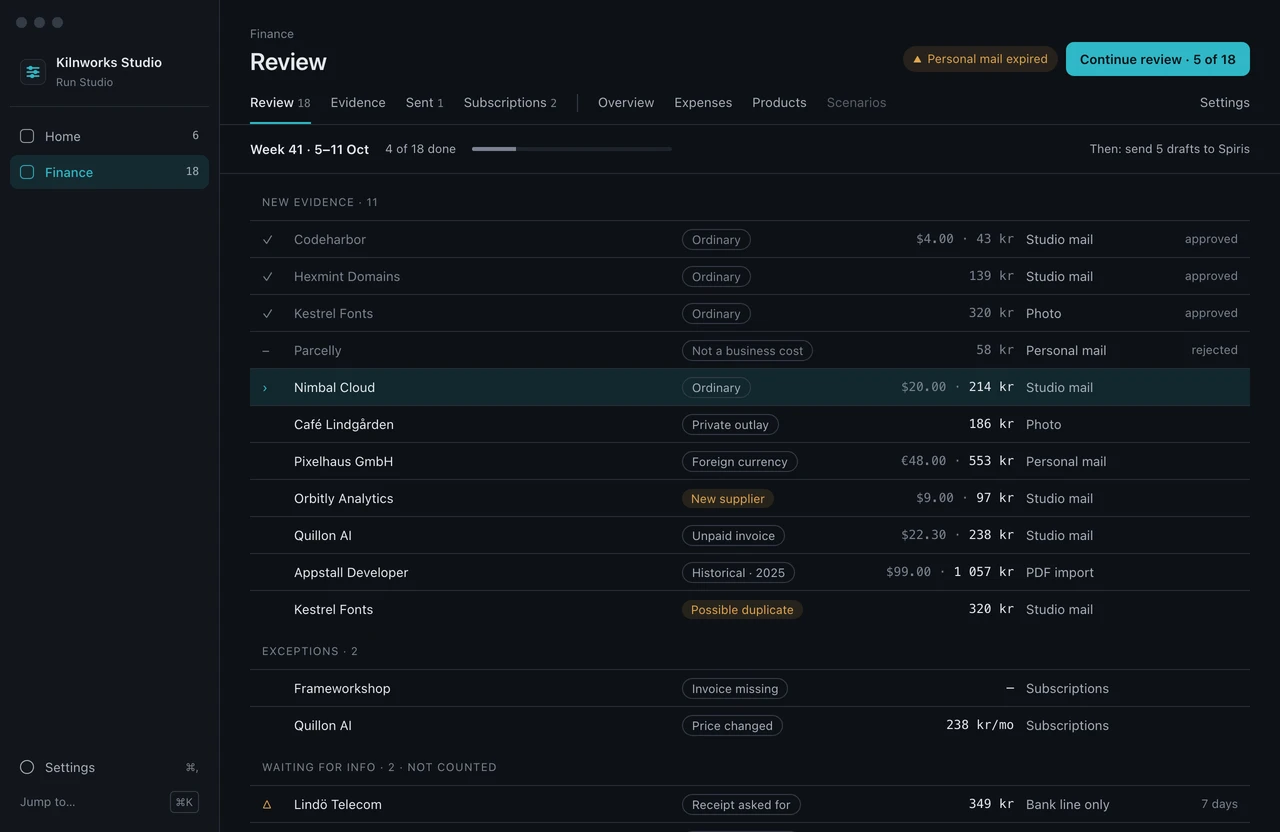The image size is (1280, 832).
Task: Click the Possible duplicate tag
Action: (742, 610)
